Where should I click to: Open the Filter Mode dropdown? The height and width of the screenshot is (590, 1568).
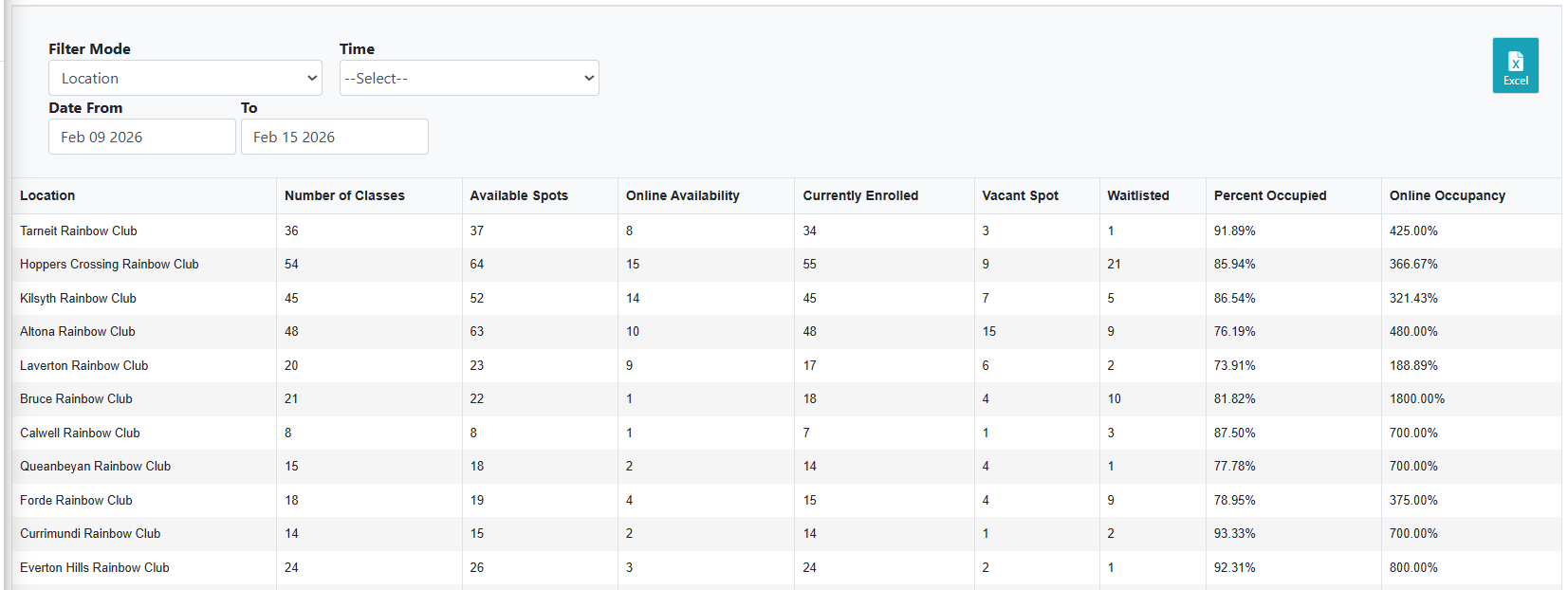185,78
